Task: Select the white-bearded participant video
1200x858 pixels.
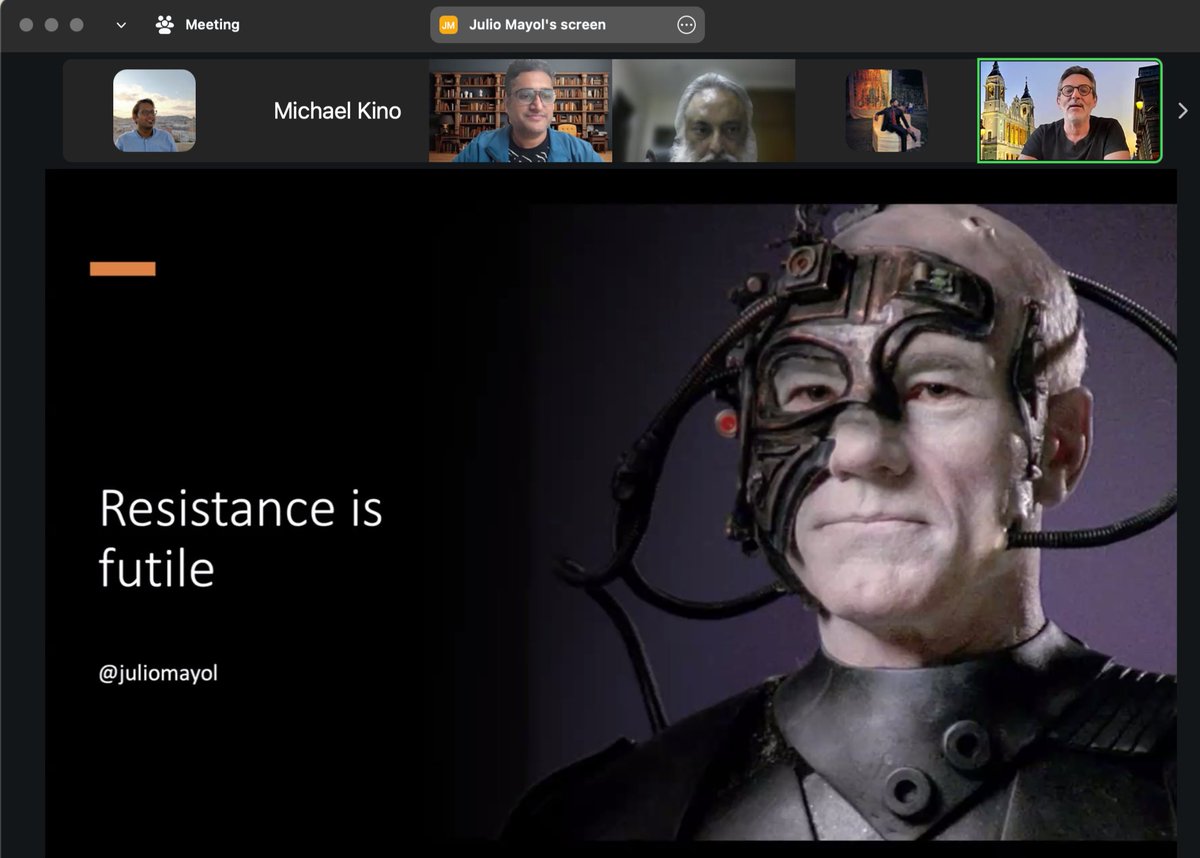Action: [x=704, y=111]
